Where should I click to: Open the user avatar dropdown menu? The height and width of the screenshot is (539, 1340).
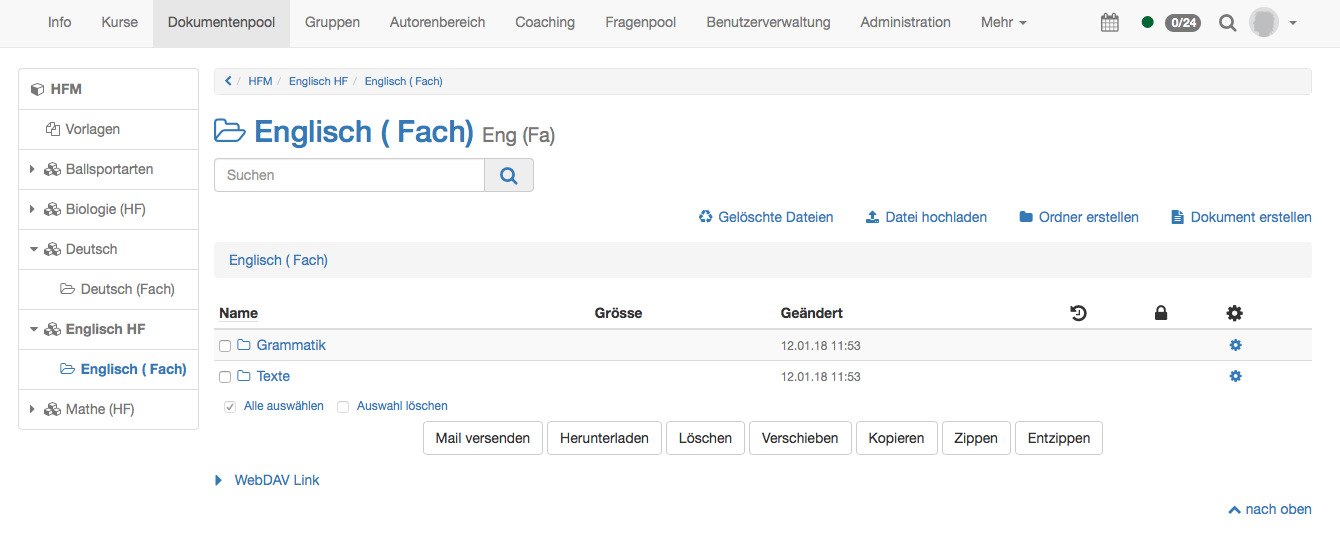coord(1273,22)
